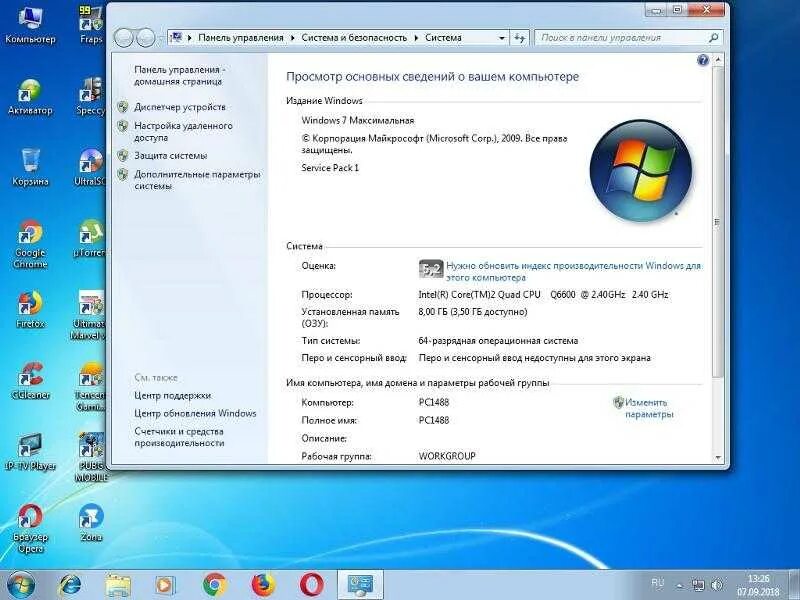Open Настройка удаленного доступа link

point(183,132)
